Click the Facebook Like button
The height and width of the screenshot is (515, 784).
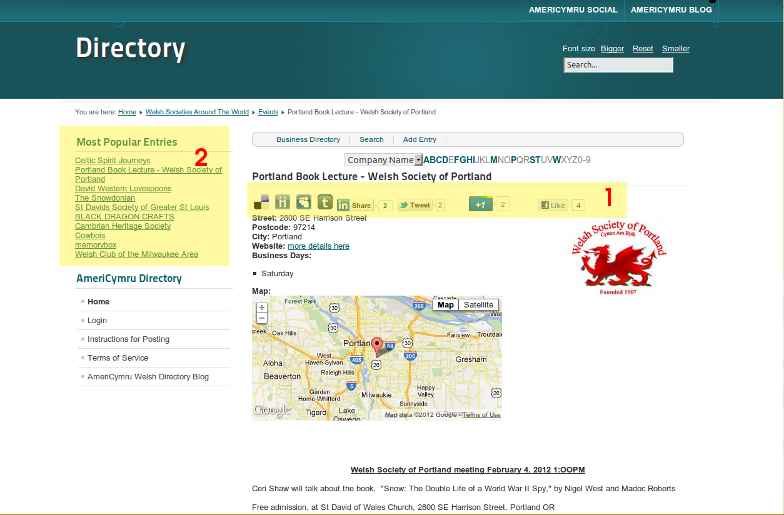(x=553, y=205)
